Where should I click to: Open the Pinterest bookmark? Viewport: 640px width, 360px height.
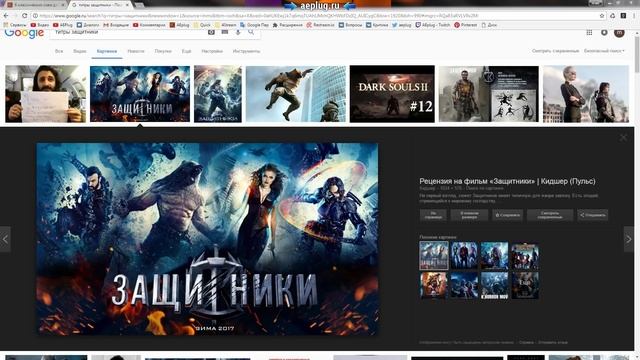click(x=465, y=25)
